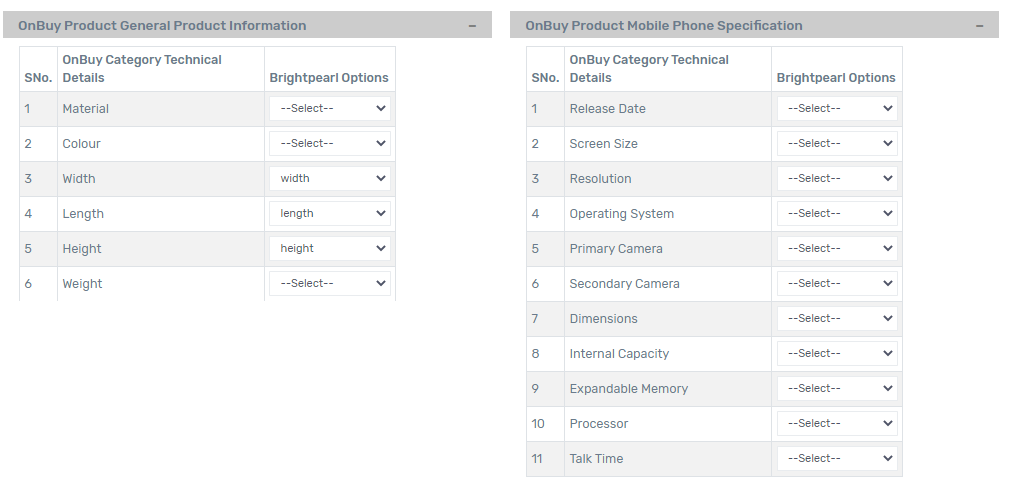The image size is (1023, 477).
Task: Open the Secondary Camera dropdown
Action: coord(837,284)
